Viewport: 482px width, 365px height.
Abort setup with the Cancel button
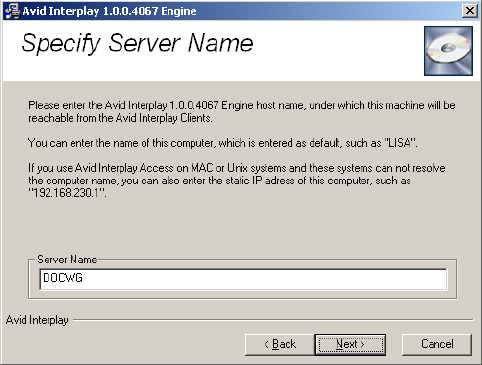click(x=437, y=344)
